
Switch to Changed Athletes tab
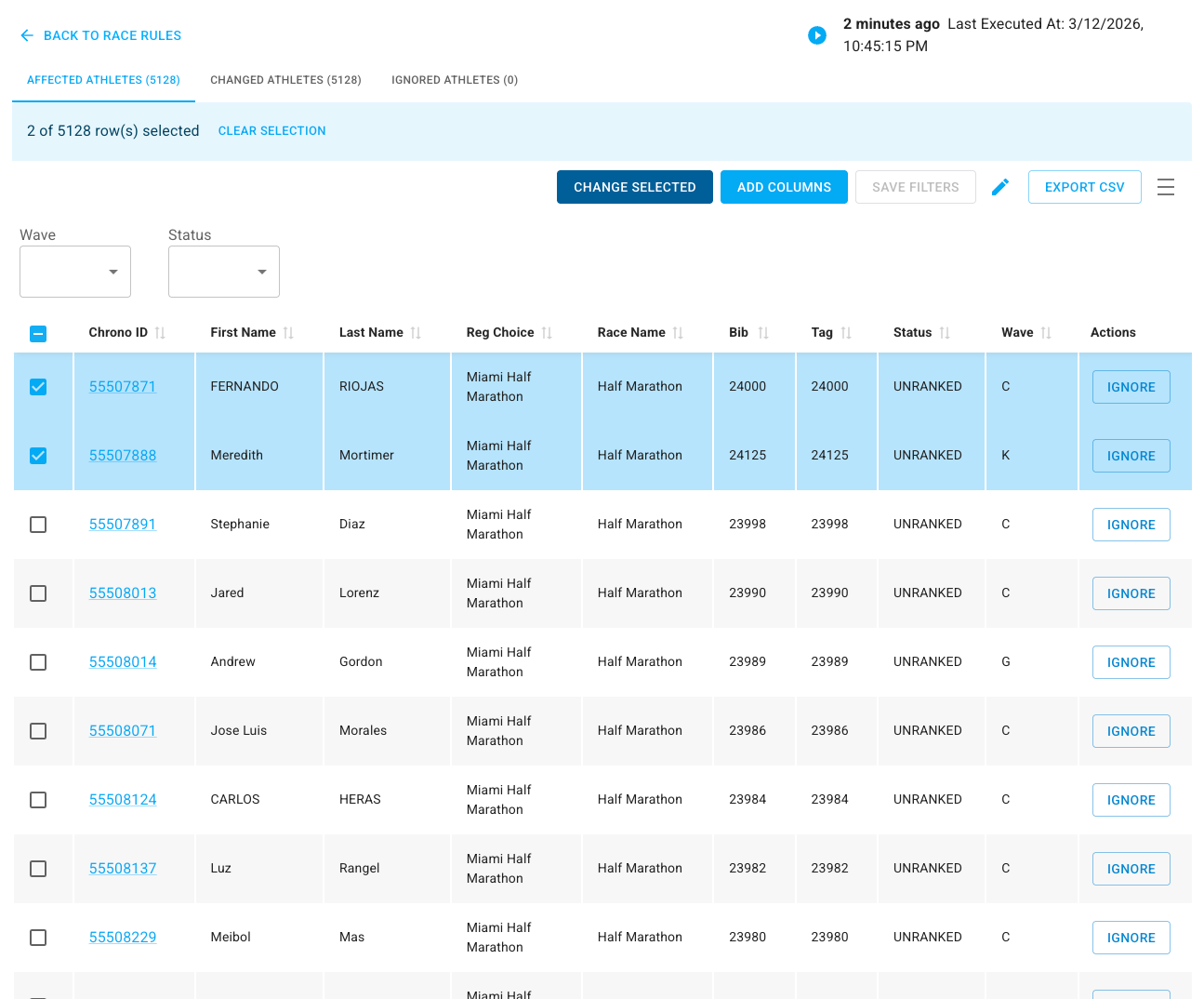click(285, 80)
